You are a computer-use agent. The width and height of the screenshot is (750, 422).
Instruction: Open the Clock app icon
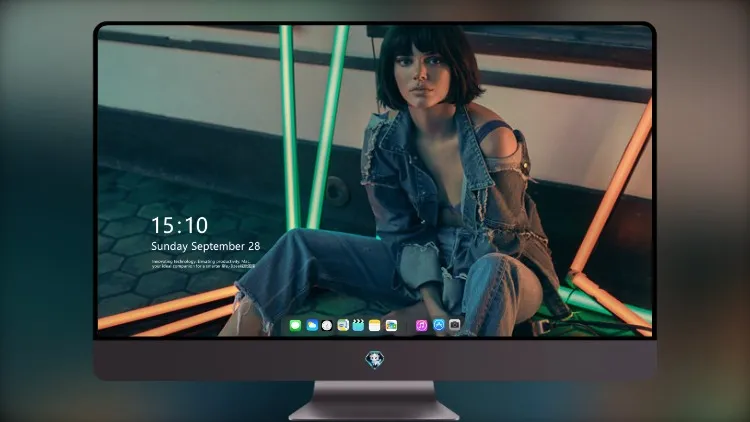[327, 325]
